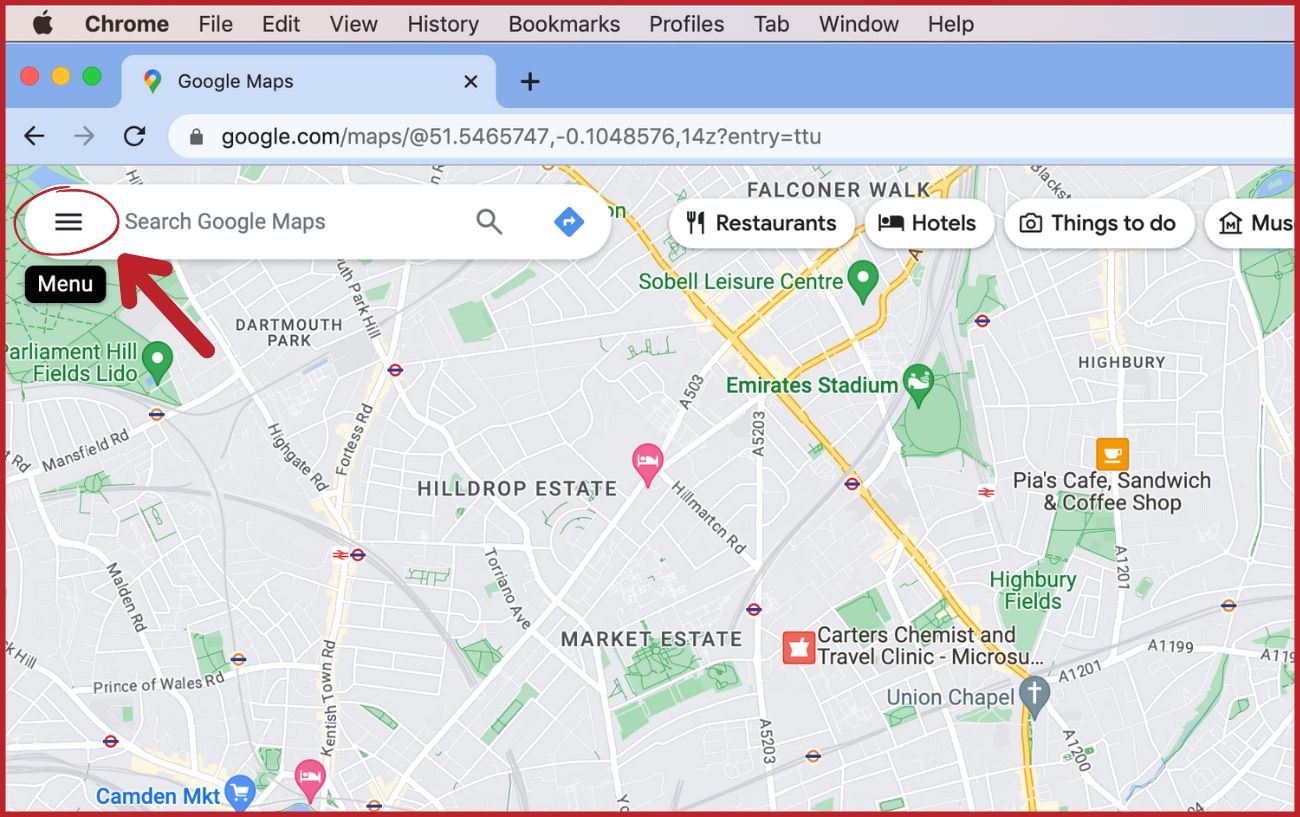Click the pink hotel marker near Kentish Town Rd
Screen dimensions: 1300x817
tap(311, 781)
